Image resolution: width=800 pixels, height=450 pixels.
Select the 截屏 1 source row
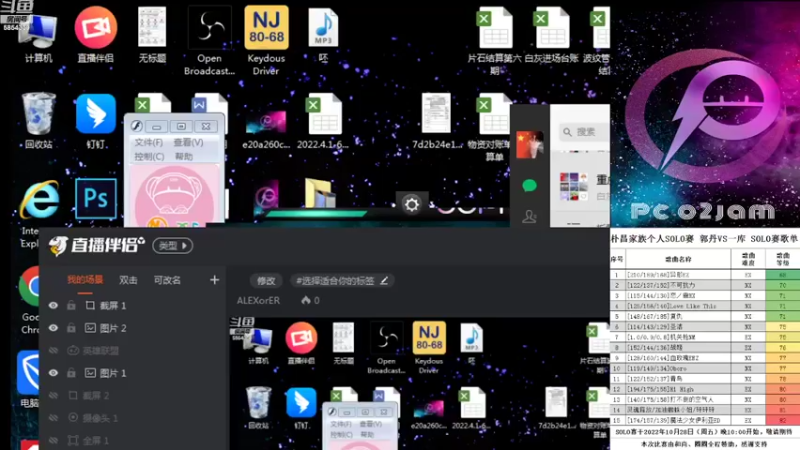point(133,306)
